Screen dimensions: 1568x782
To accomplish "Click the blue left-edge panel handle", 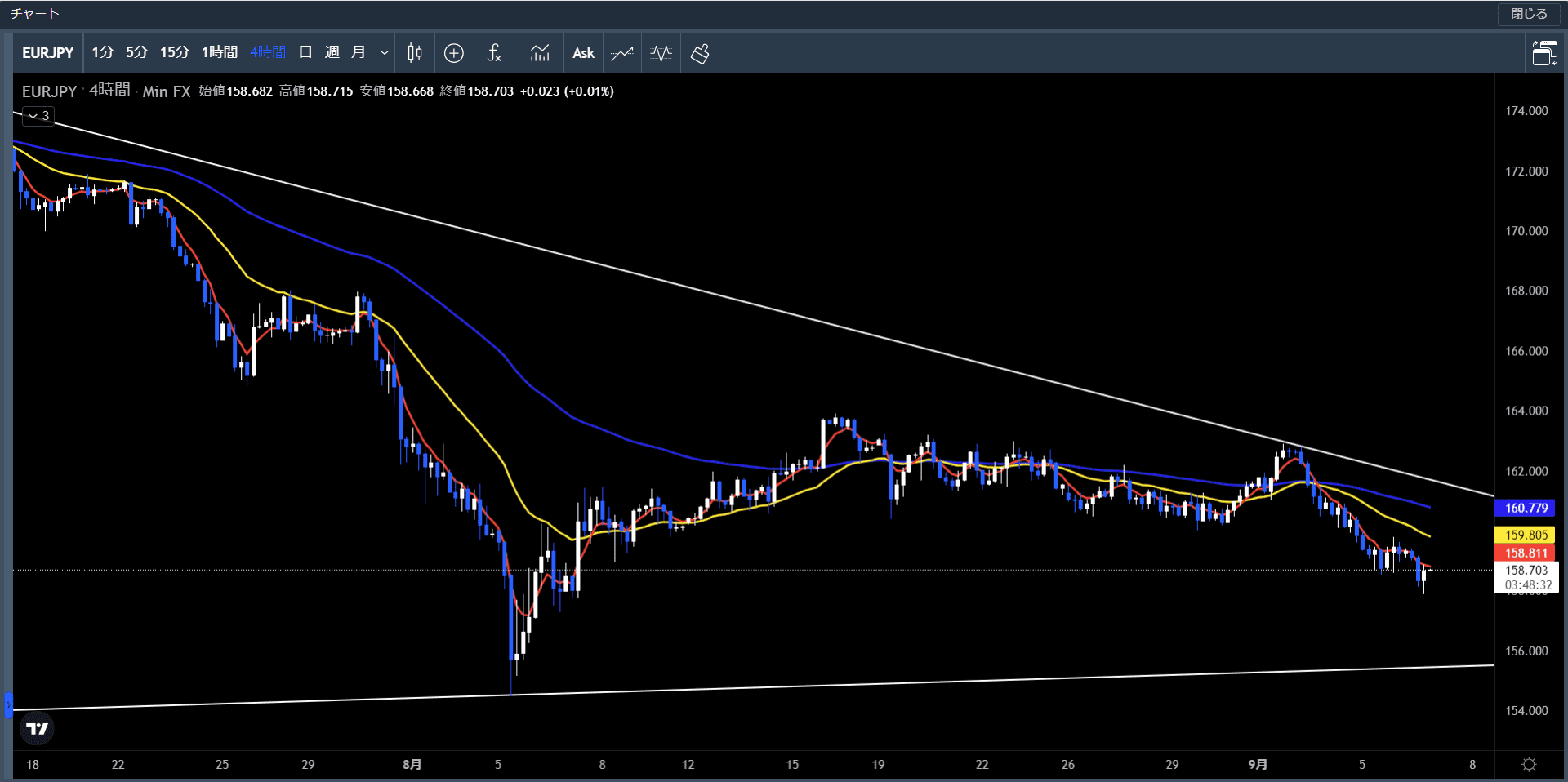I will 8,704.
